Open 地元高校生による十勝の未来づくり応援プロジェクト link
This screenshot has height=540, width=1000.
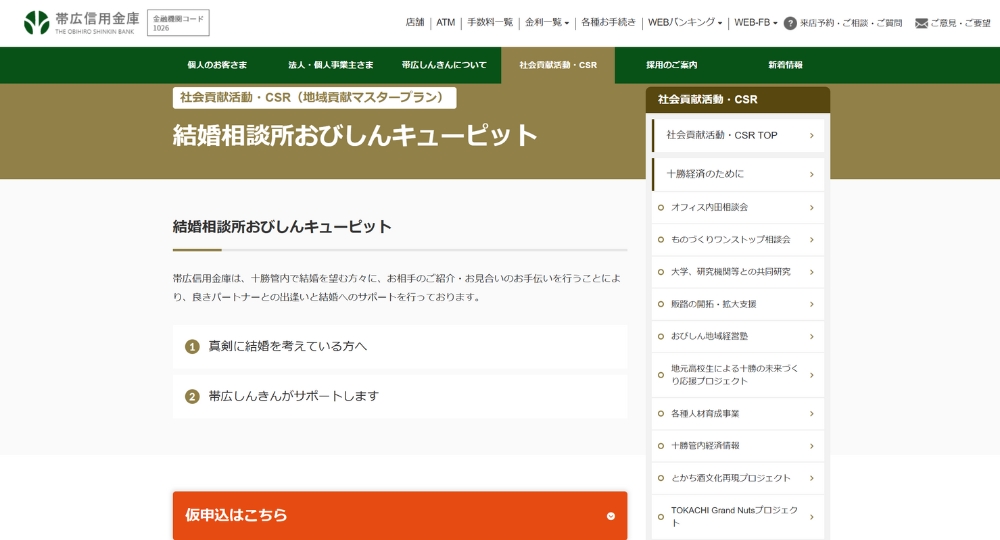click(738, 375)
